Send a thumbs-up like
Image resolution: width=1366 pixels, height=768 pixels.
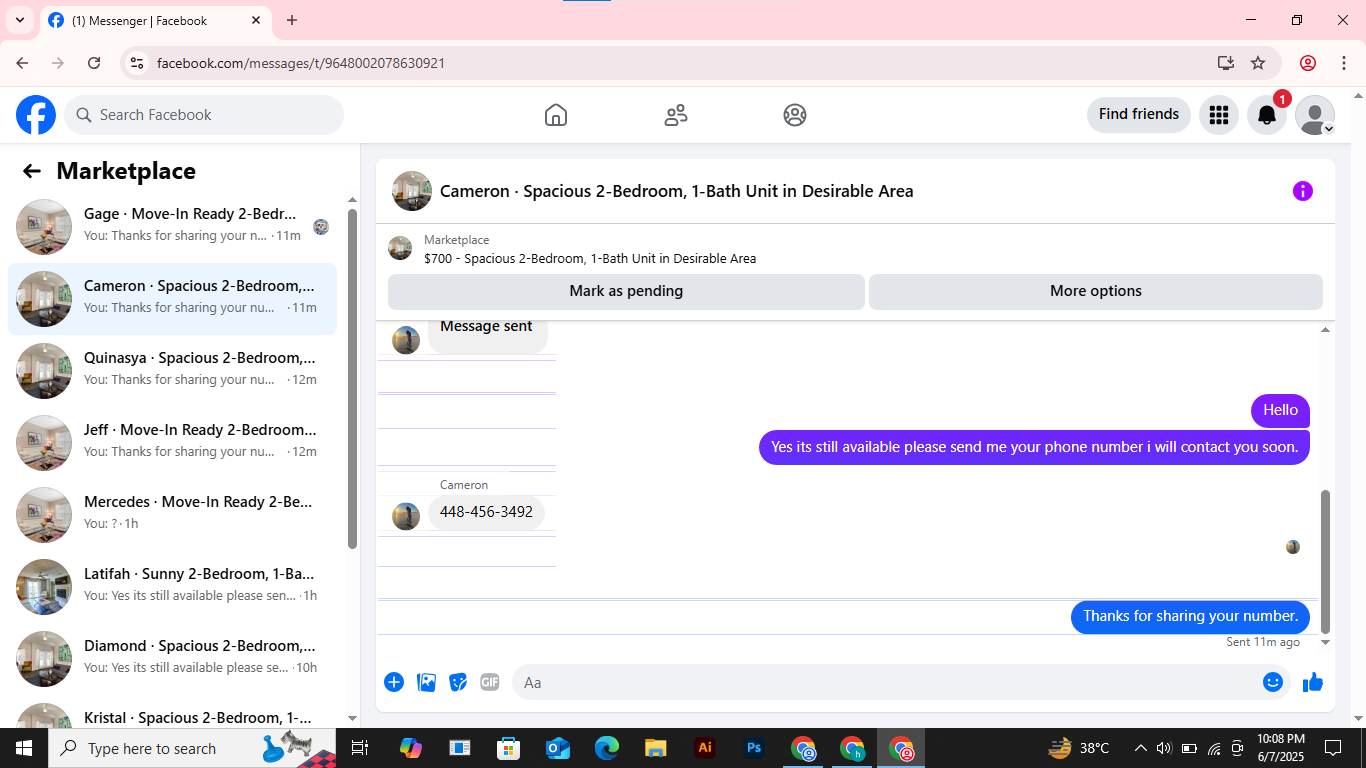pos(1313,682)
